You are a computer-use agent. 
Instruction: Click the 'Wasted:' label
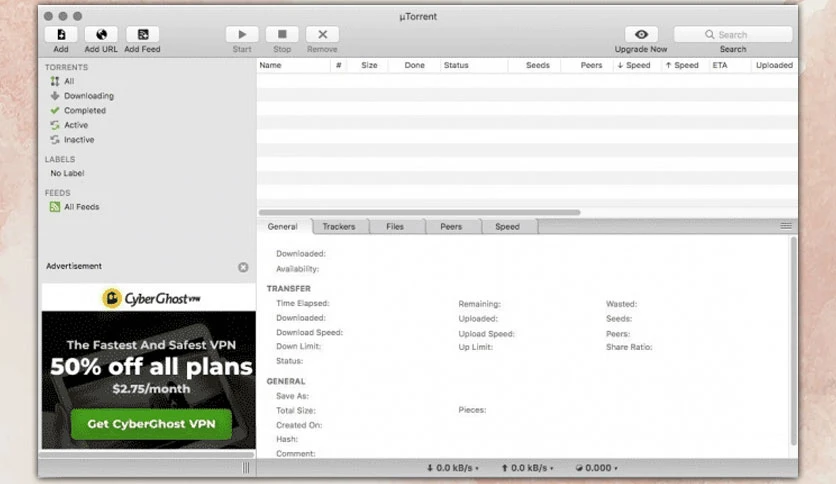pyautogui.click(x=621, y=304)
